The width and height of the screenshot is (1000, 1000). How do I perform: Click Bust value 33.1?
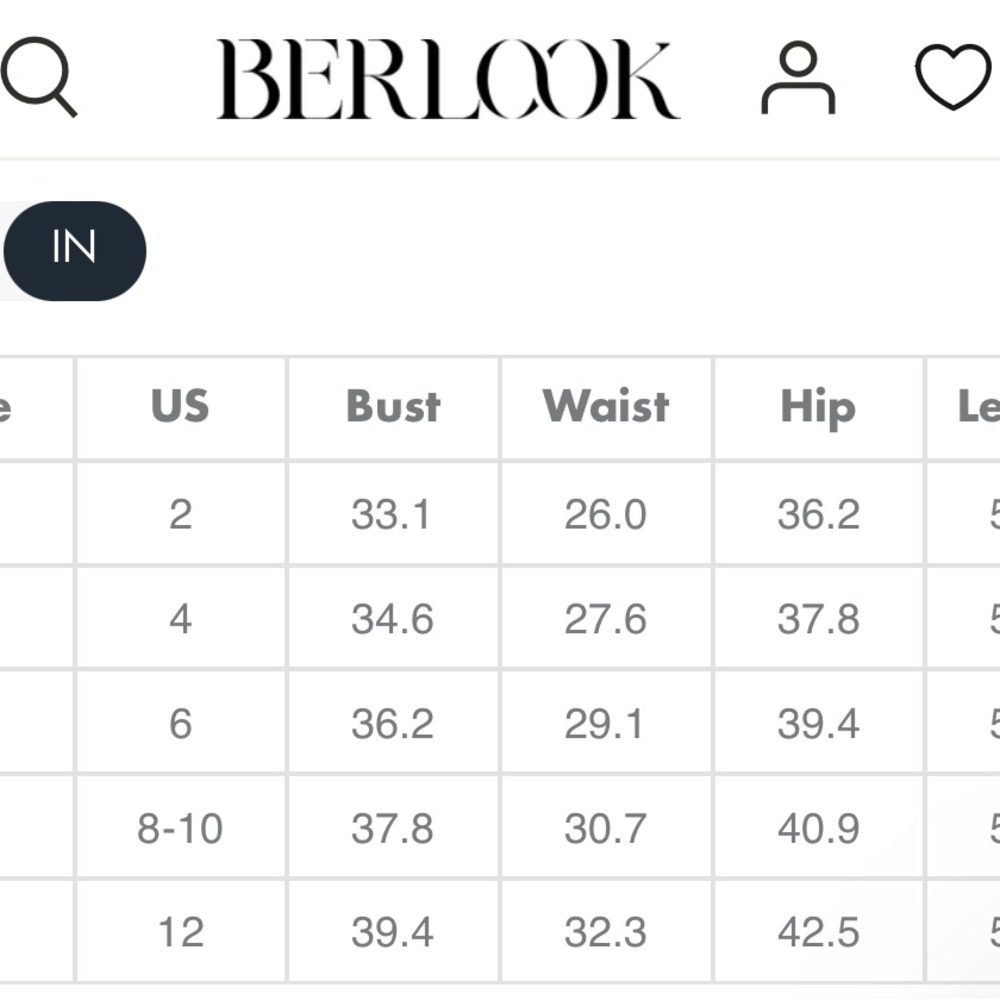(392, 514)
